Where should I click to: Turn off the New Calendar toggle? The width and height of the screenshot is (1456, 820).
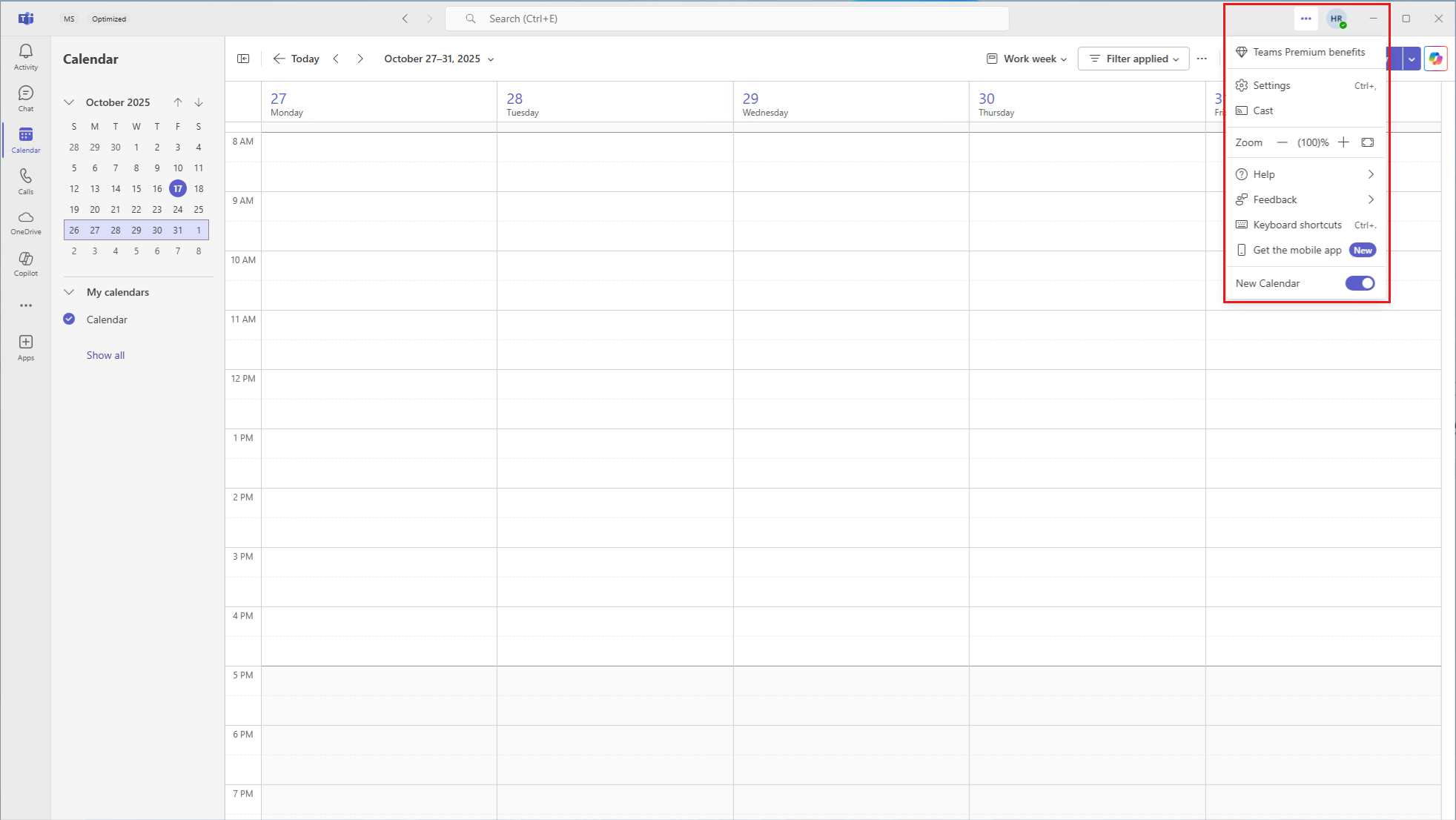(1360, 283)
